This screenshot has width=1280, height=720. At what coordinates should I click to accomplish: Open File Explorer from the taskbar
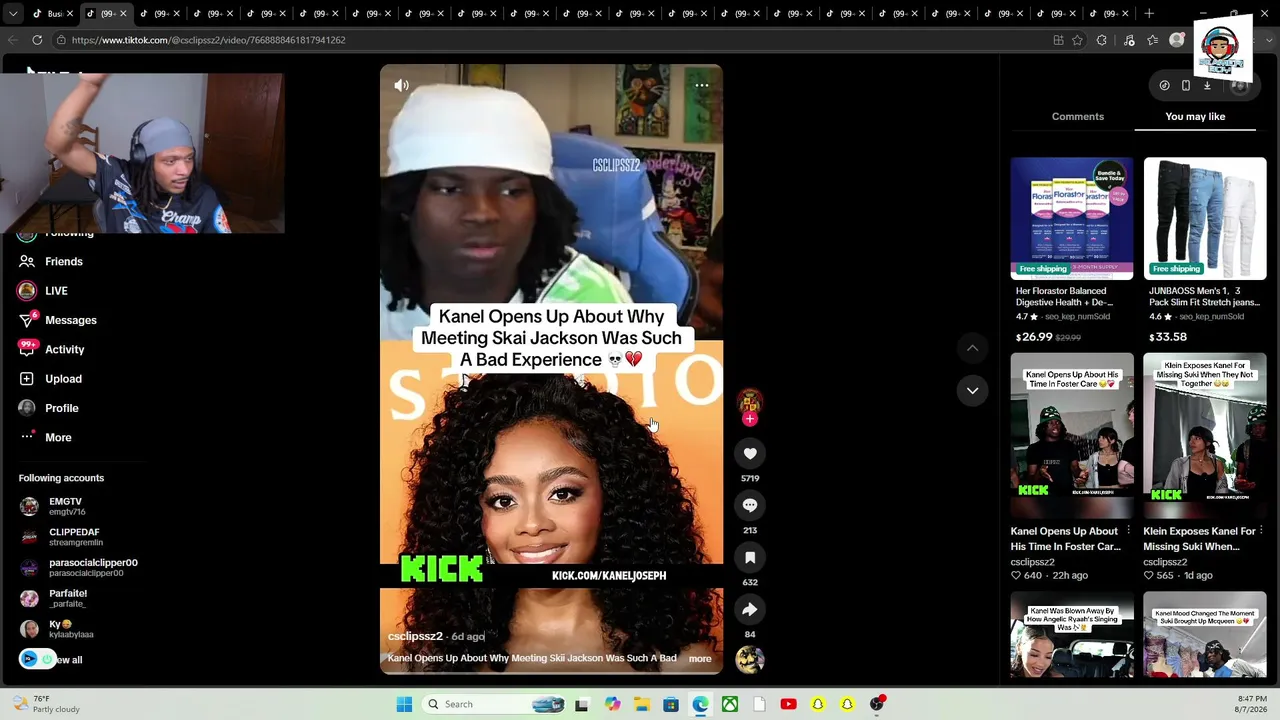click(x=641, y=704)
